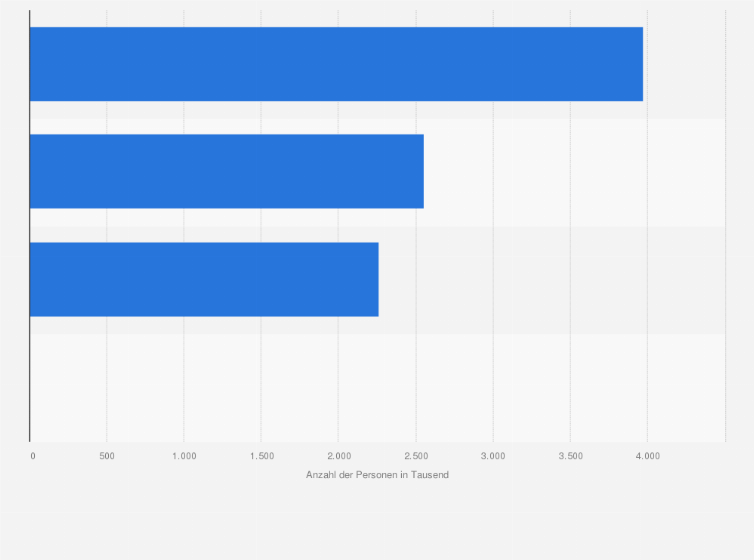Click the empty fourth category row
The width and height of the screenshot is (754, 560).
[377, 388]
